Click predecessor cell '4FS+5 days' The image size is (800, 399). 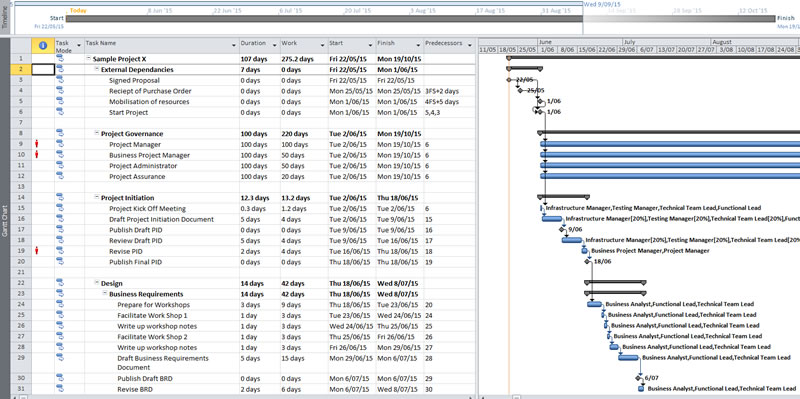[442, 102]
